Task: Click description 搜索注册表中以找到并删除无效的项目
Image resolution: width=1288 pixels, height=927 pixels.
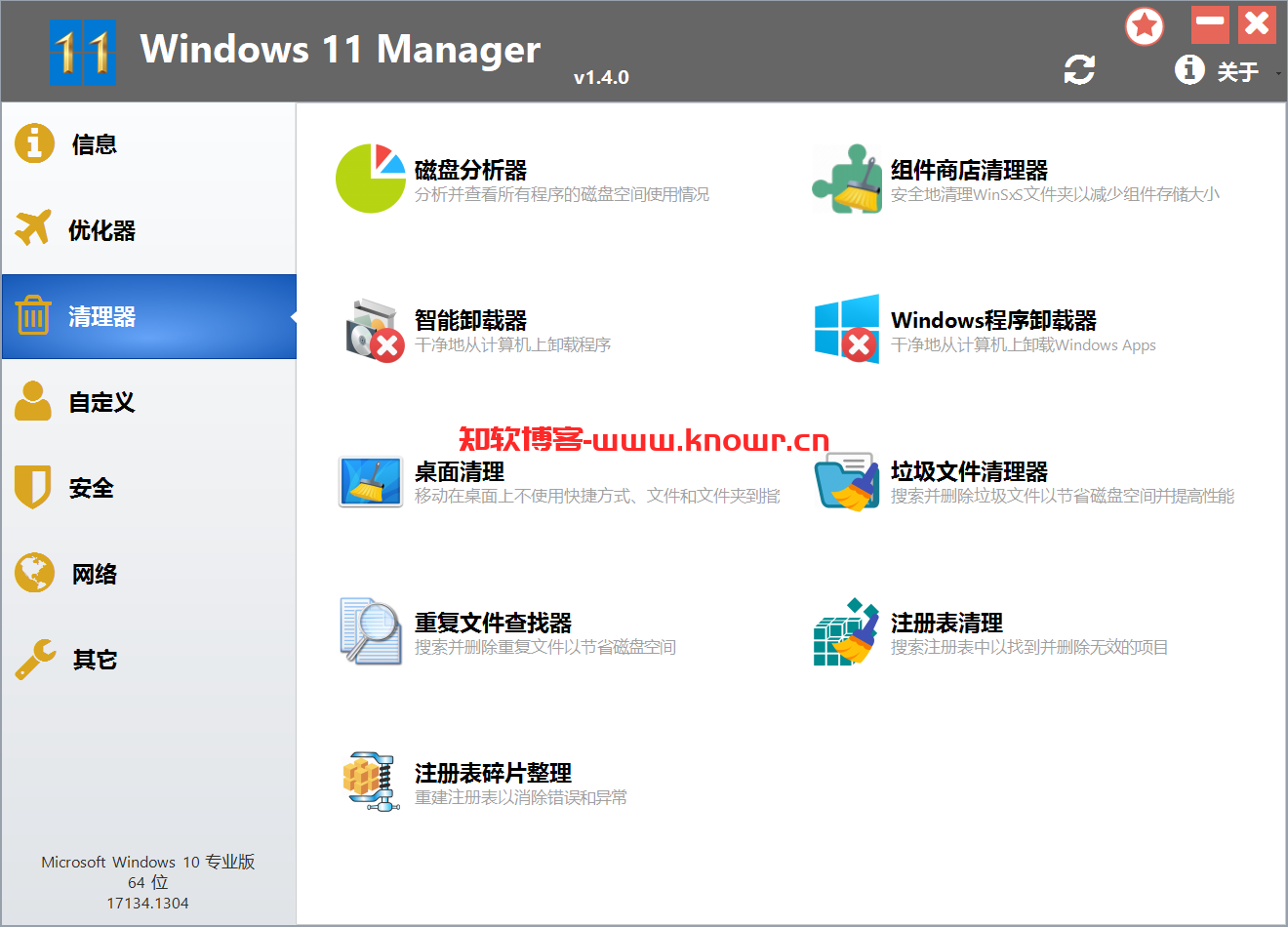Action: tap(1029, 647)
